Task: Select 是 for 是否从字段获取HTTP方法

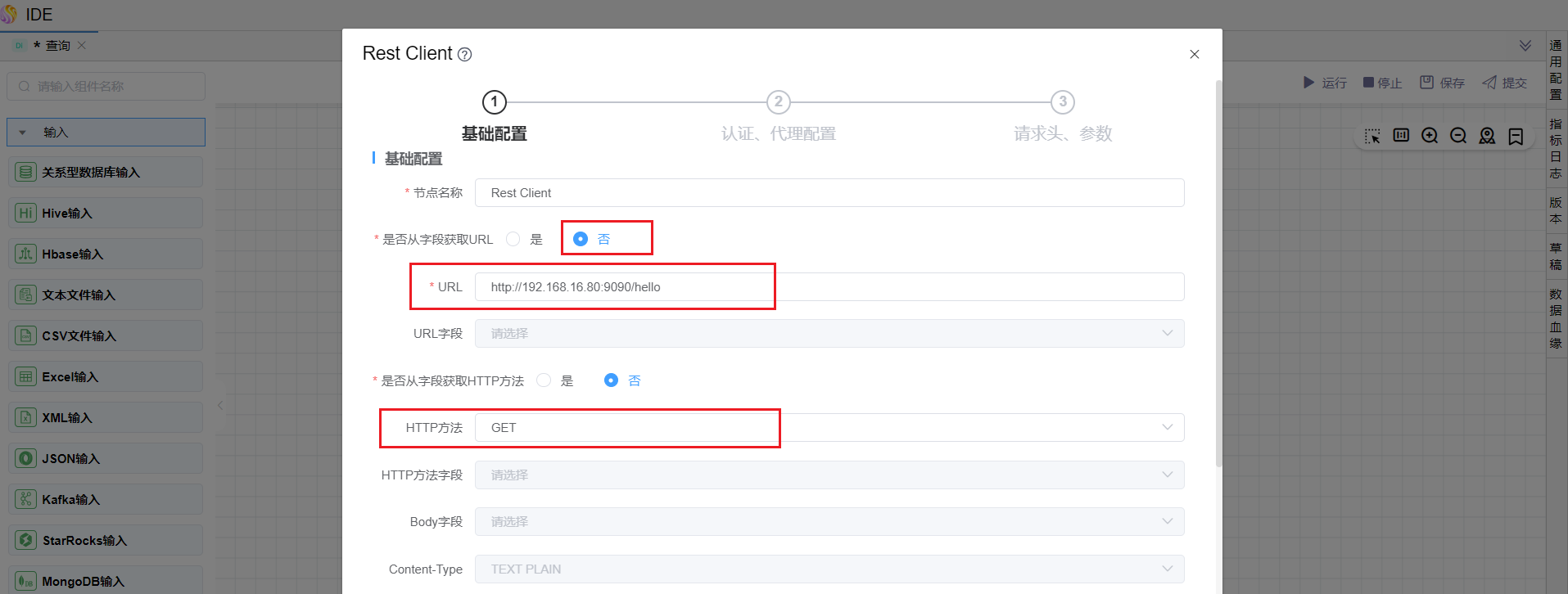Action: pyautogui.click(x=544, y=380)
